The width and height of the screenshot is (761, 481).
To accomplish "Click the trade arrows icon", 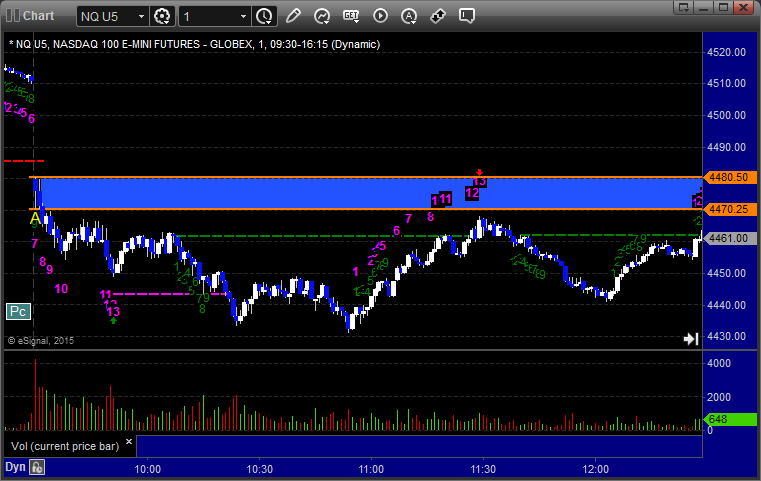I will coord(438,16).
